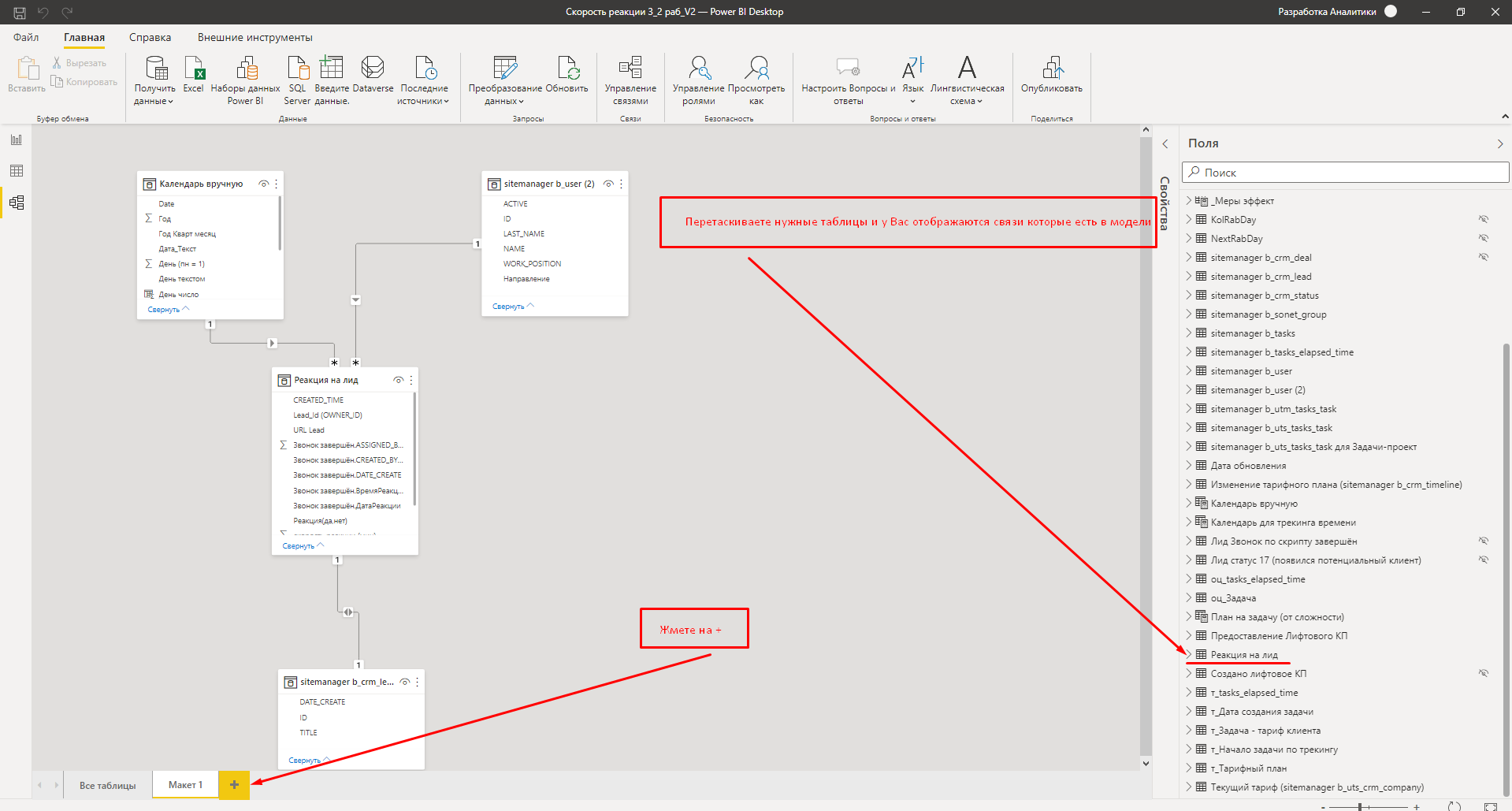Open Manage Relationships (Управление связями)
The height and width of the screenshot is (811, 1512).
(630, 80)
